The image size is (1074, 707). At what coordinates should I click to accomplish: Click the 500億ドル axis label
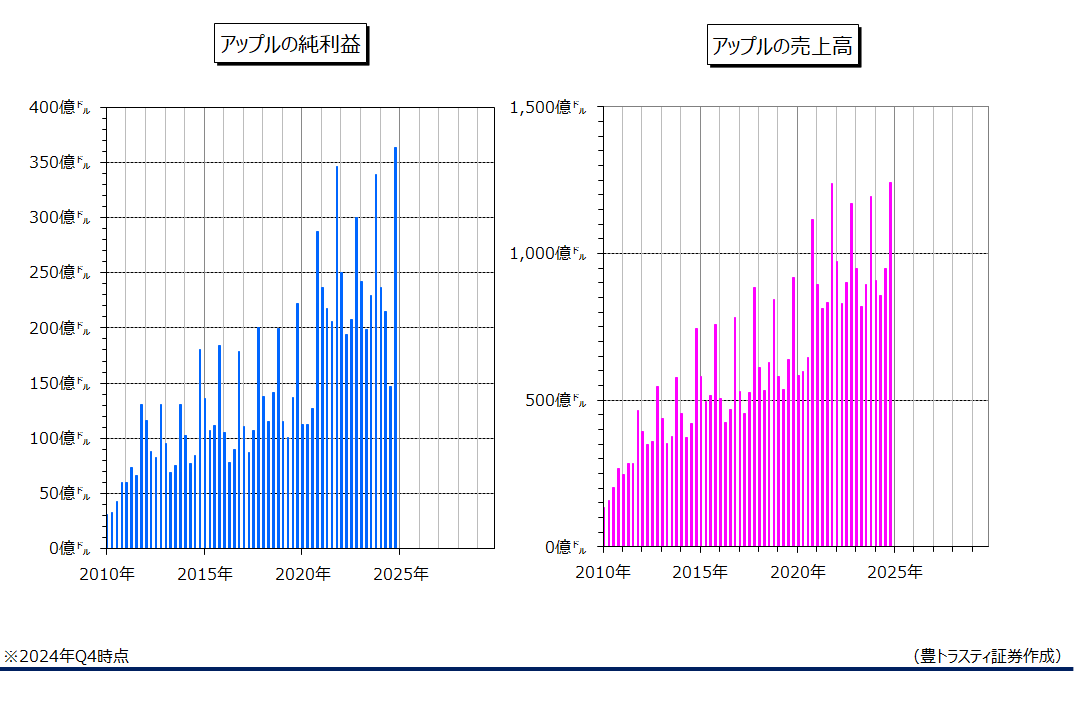[556, 400]
